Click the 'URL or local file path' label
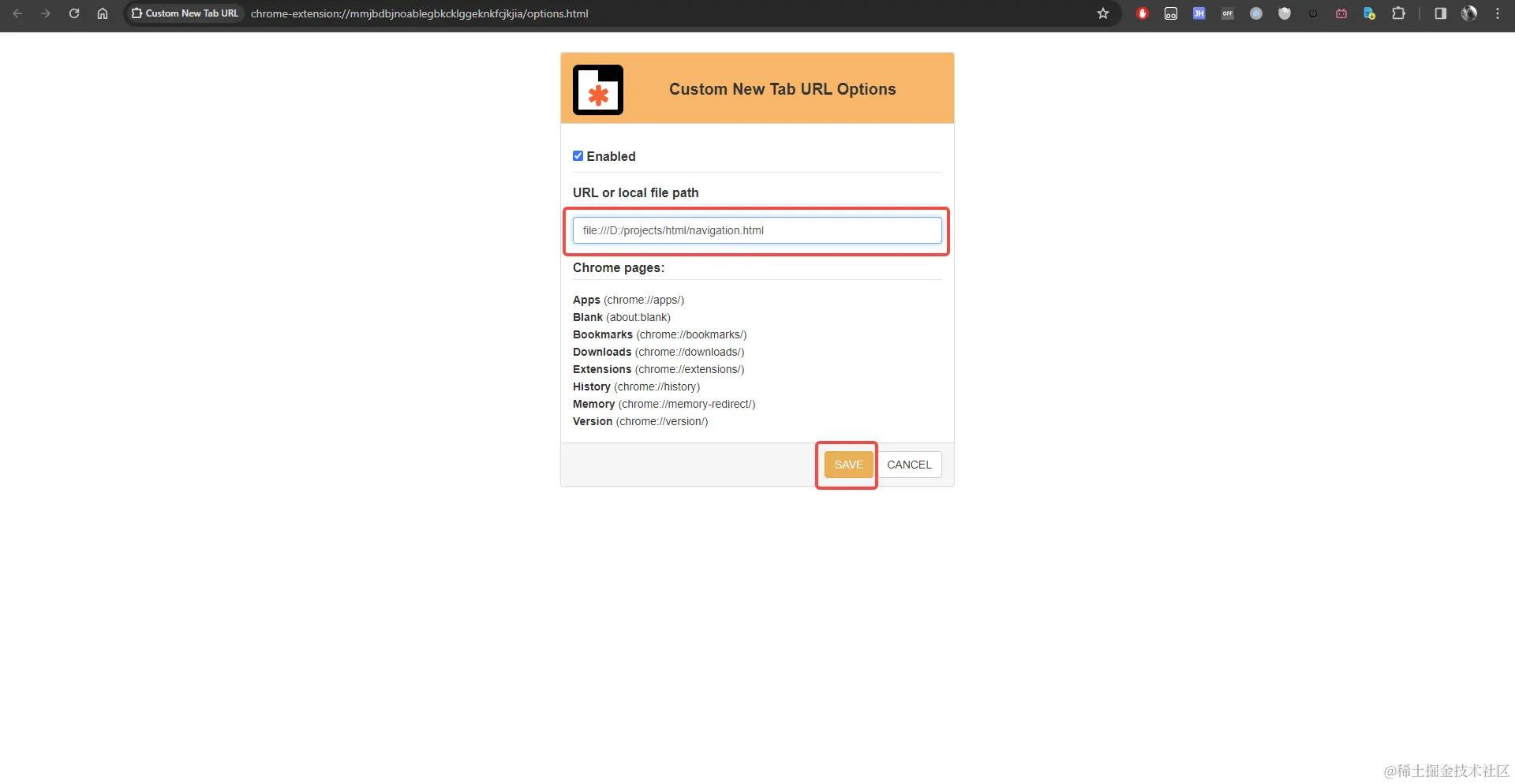 tap(635, 192)
